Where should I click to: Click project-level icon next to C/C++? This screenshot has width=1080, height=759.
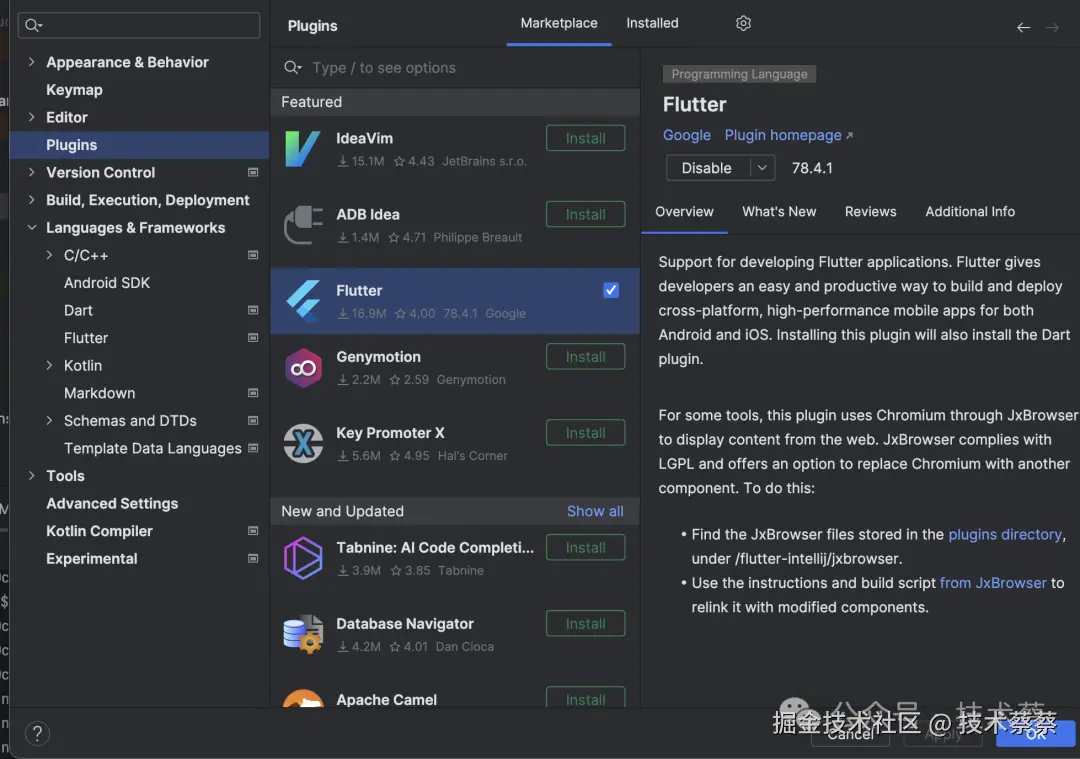pos(253,256)
